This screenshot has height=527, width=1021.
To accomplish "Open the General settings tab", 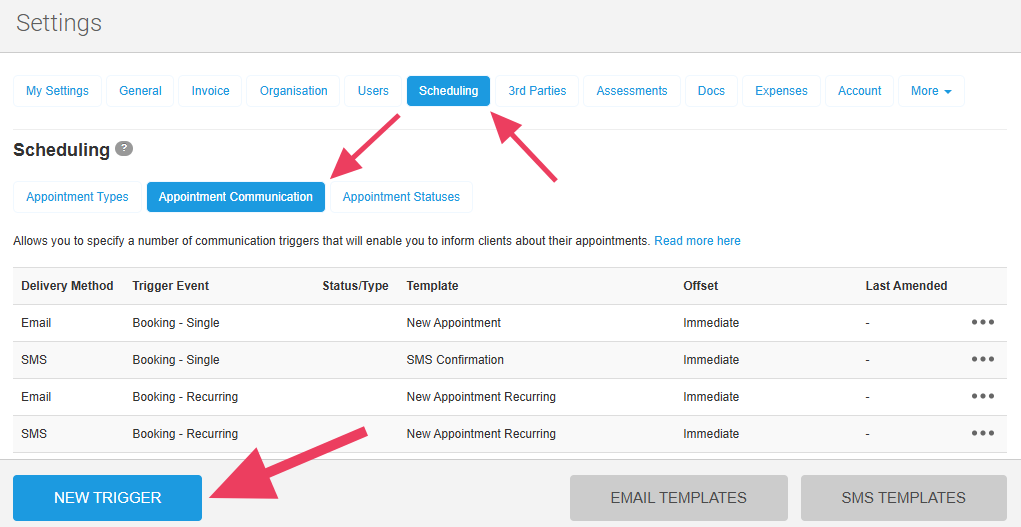I will pyautogui.click(x=140, y=91).
